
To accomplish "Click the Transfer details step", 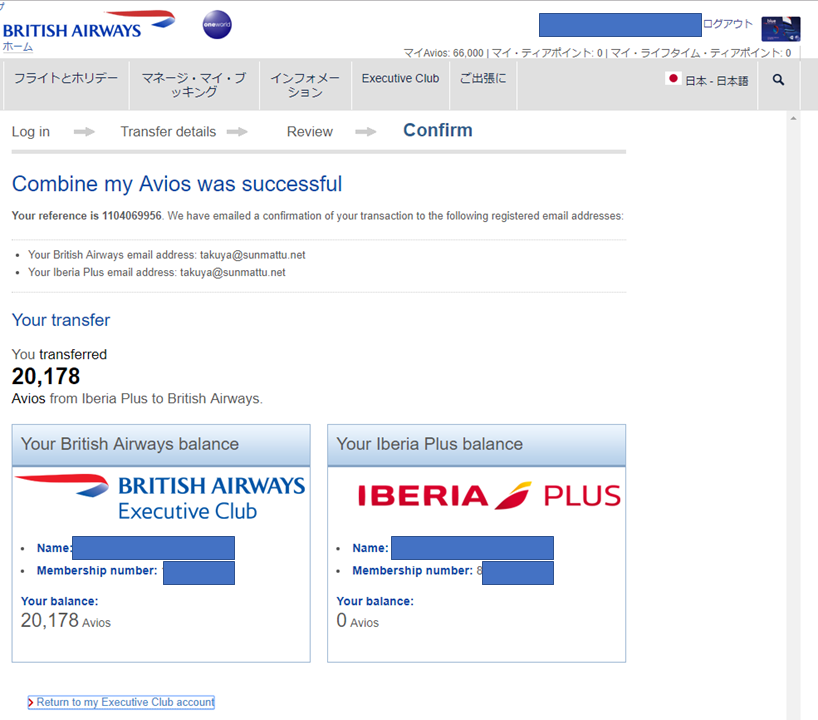I will point(168,132).
